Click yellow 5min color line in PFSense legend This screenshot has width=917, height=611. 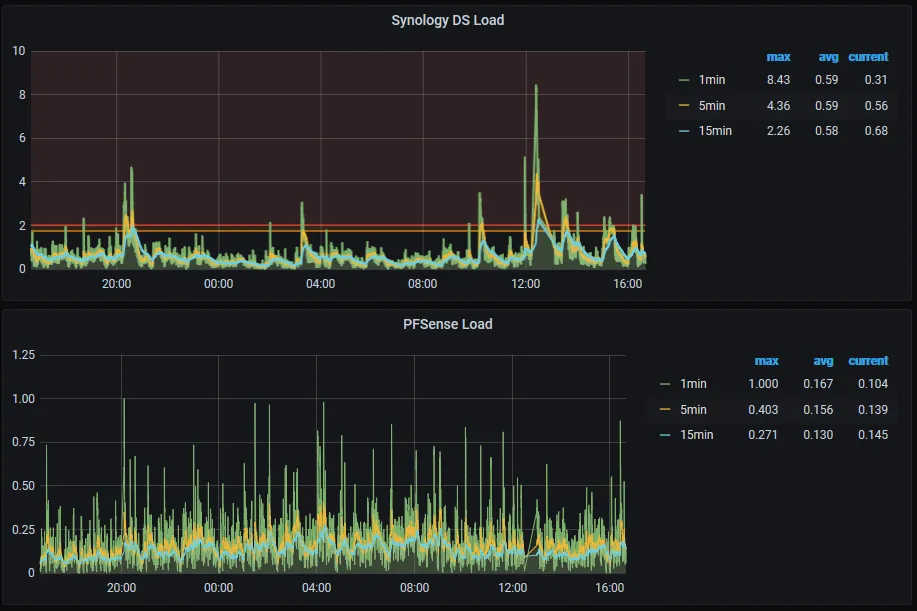tap(665, 409)
